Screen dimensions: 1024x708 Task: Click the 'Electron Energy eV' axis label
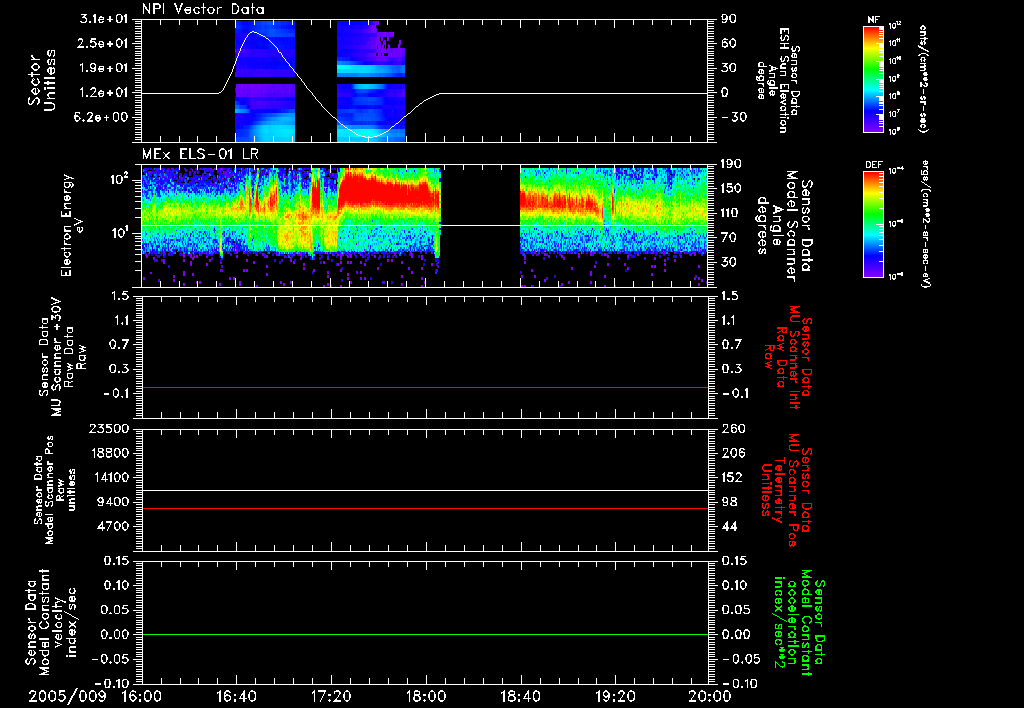pos(71,225)
